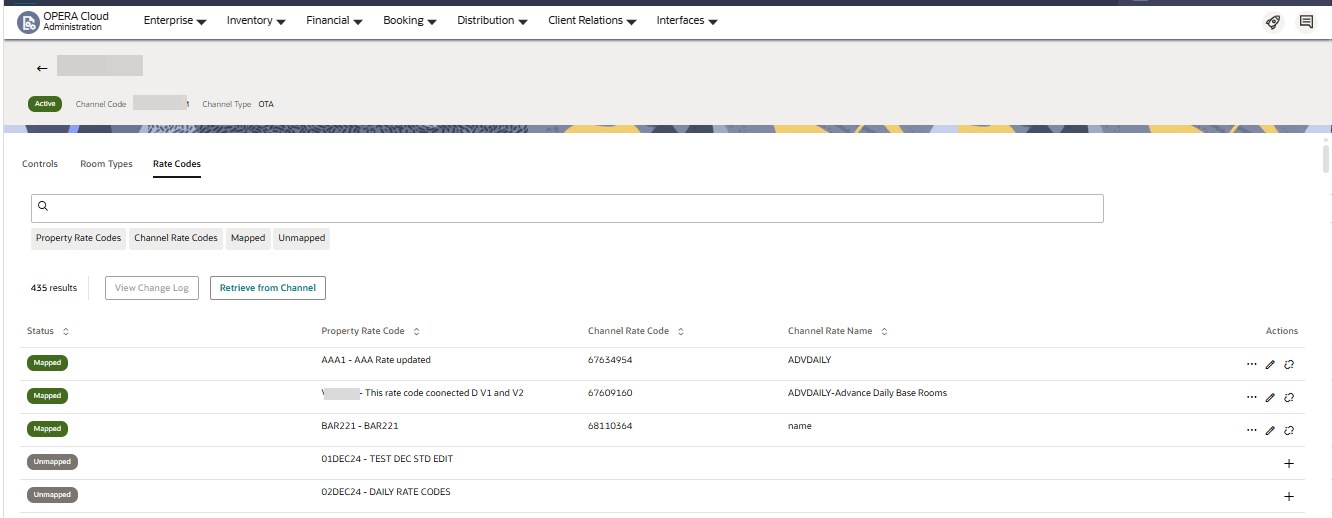Open more actions for 67609160 row

pyautogui.click(x=1251, y=398)
